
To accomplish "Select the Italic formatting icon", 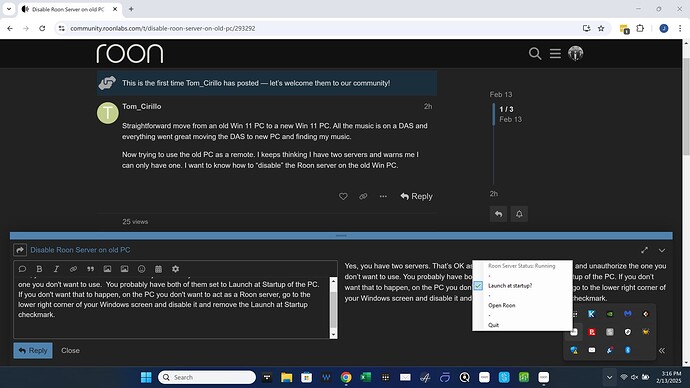I will (x=56, y=269).
